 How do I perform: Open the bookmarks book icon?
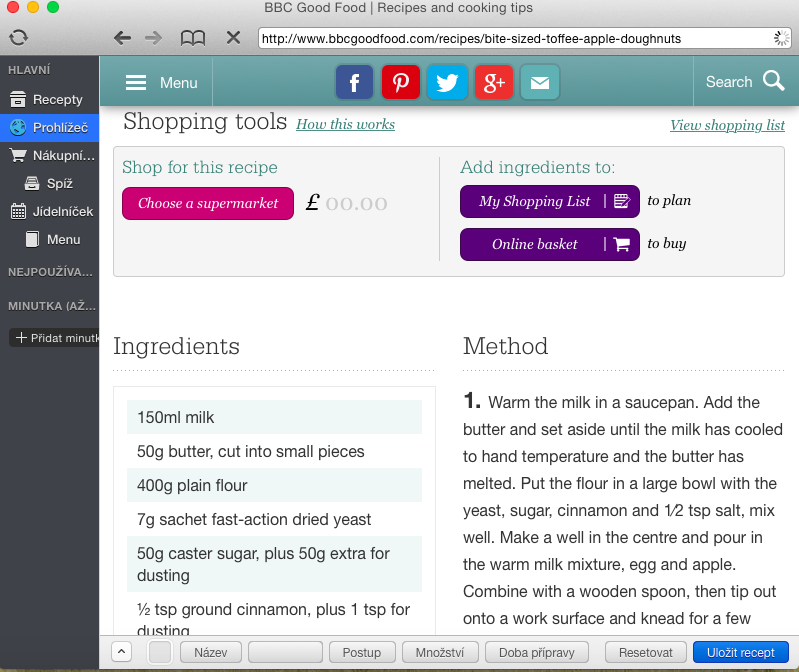click(192, 38)
